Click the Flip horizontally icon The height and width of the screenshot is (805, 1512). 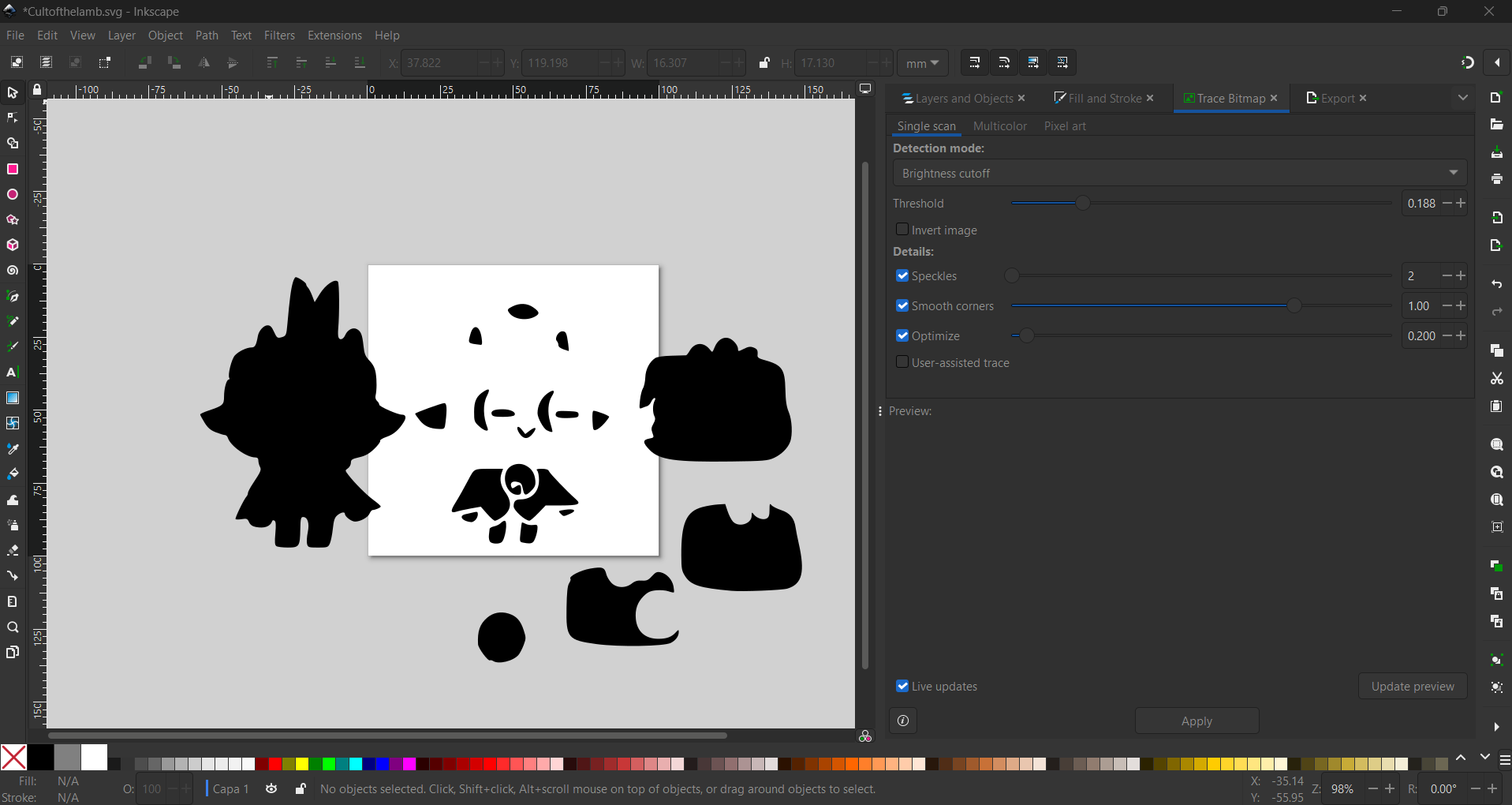tap(204, 62)
